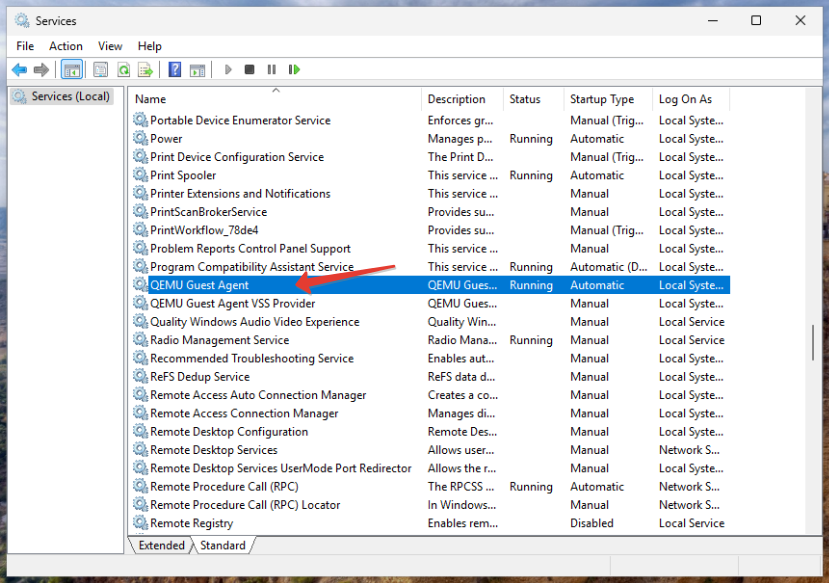The height and width of the screenshot is (583, 829).
Task: Click Disabled startup type of Remote Registry
Action: (x=592, y=523)
